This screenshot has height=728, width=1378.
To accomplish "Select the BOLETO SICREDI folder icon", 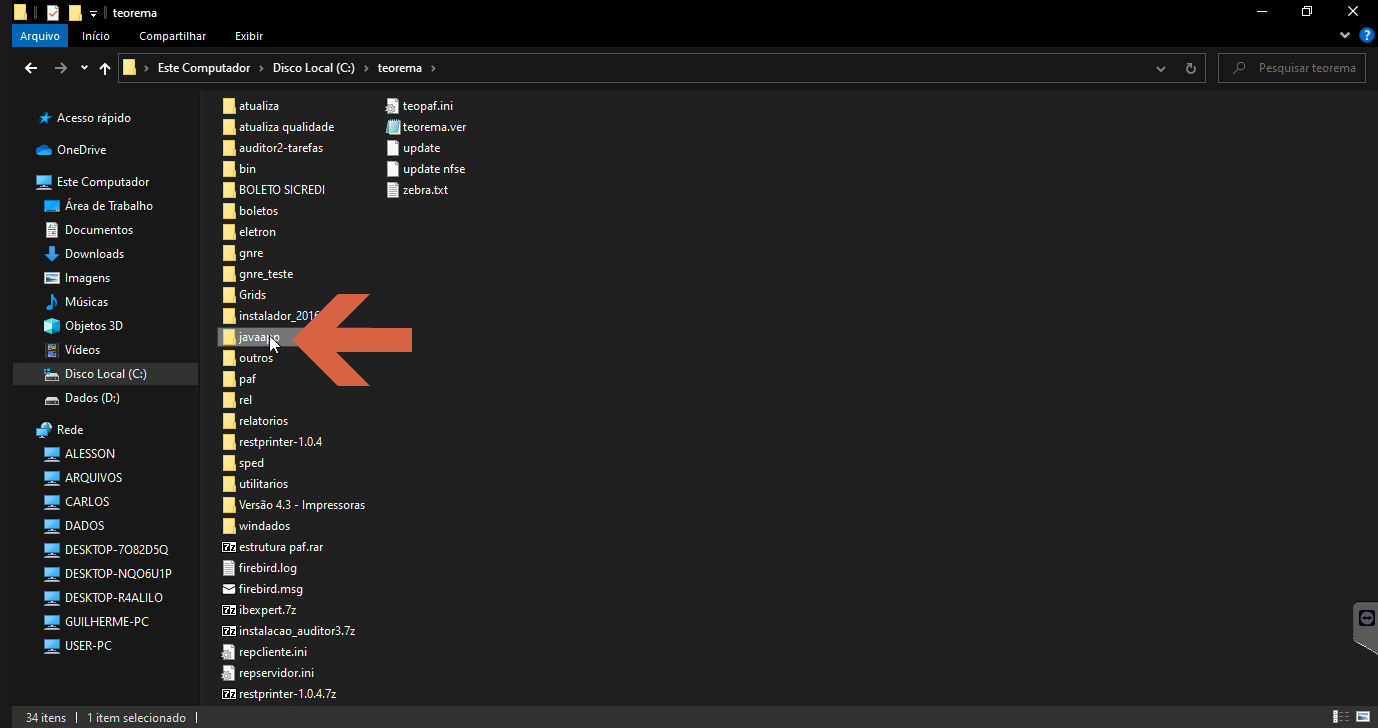I will pos(229,190).
